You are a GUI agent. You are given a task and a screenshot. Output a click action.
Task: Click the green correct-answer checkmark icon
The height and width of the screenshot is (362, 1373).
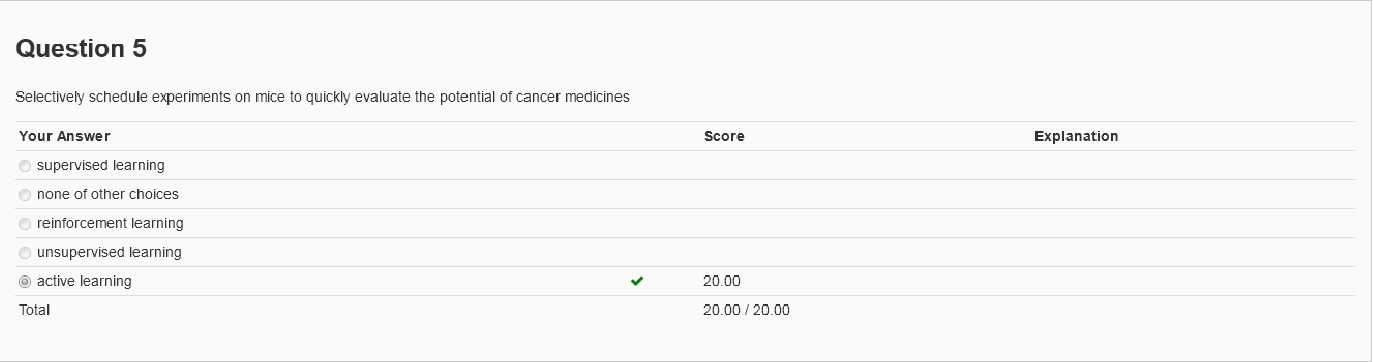click(x=637, y=282)
